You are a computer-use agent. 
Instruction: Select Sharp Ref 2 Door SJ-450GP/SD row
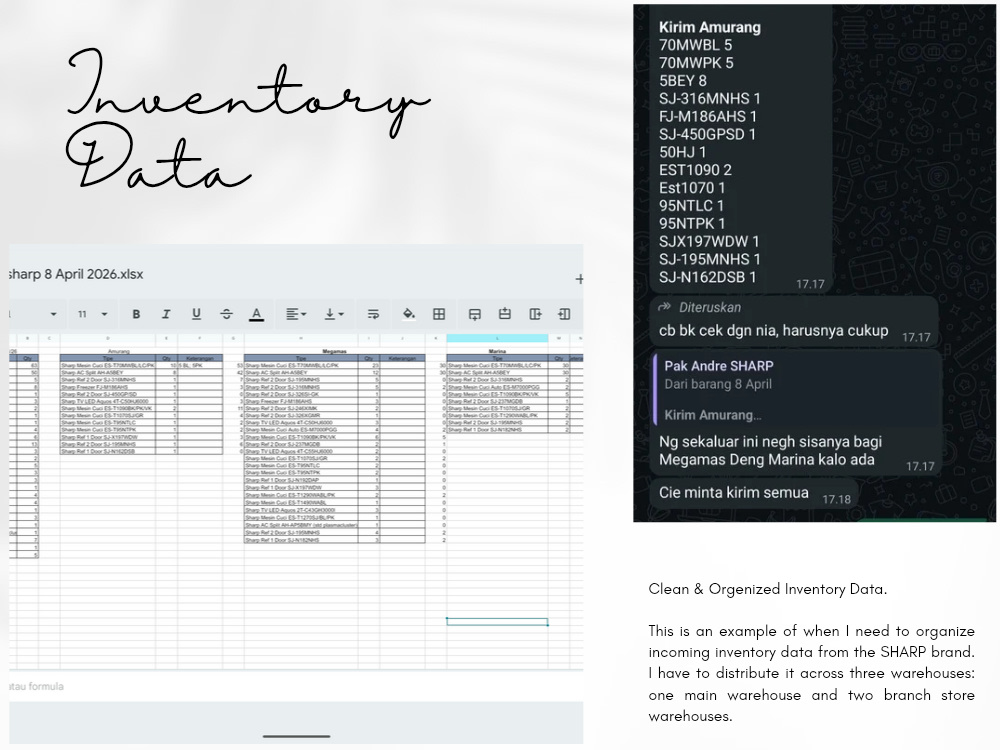[108, 394]
